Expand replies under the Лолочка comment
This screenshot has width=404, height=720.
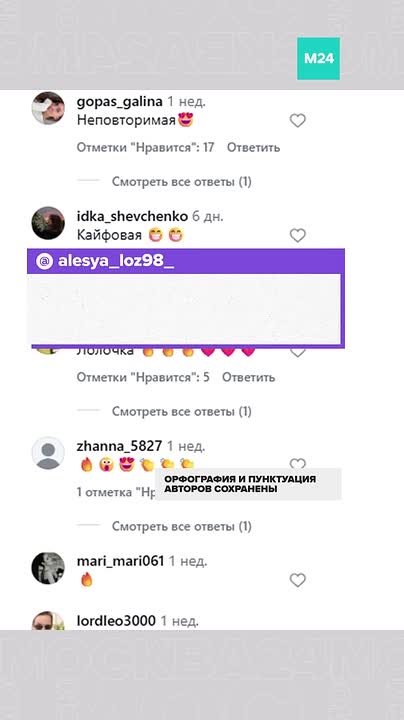[182, 411]
